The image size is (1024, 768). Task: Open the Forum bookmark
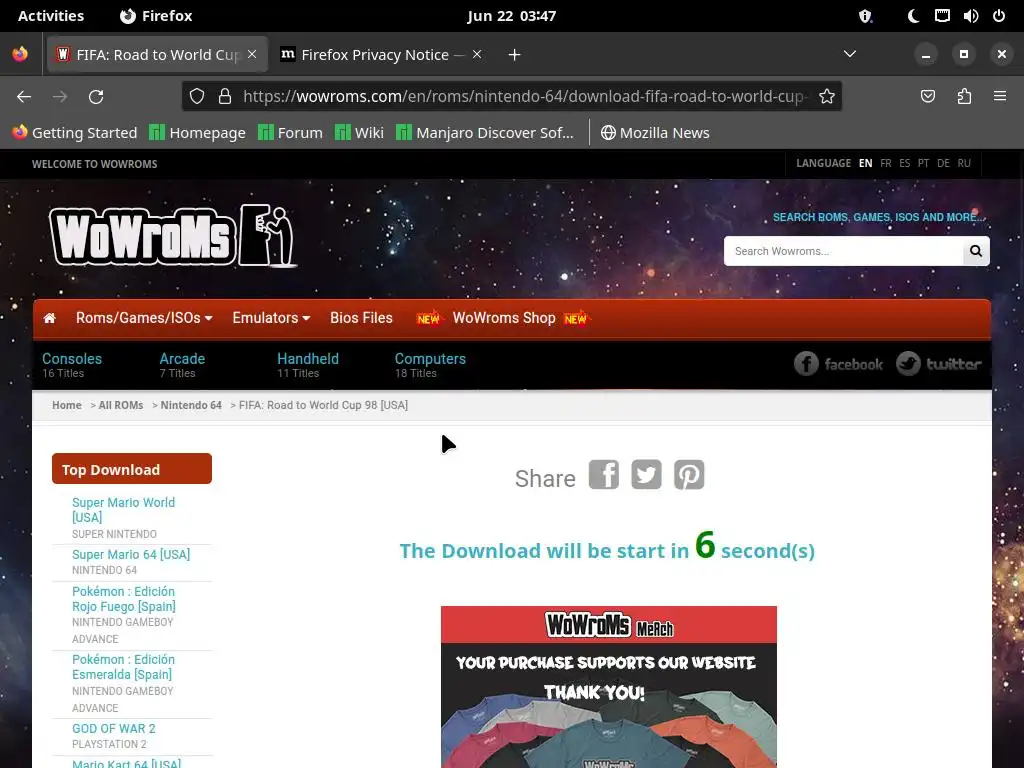[x=291, y=133]
